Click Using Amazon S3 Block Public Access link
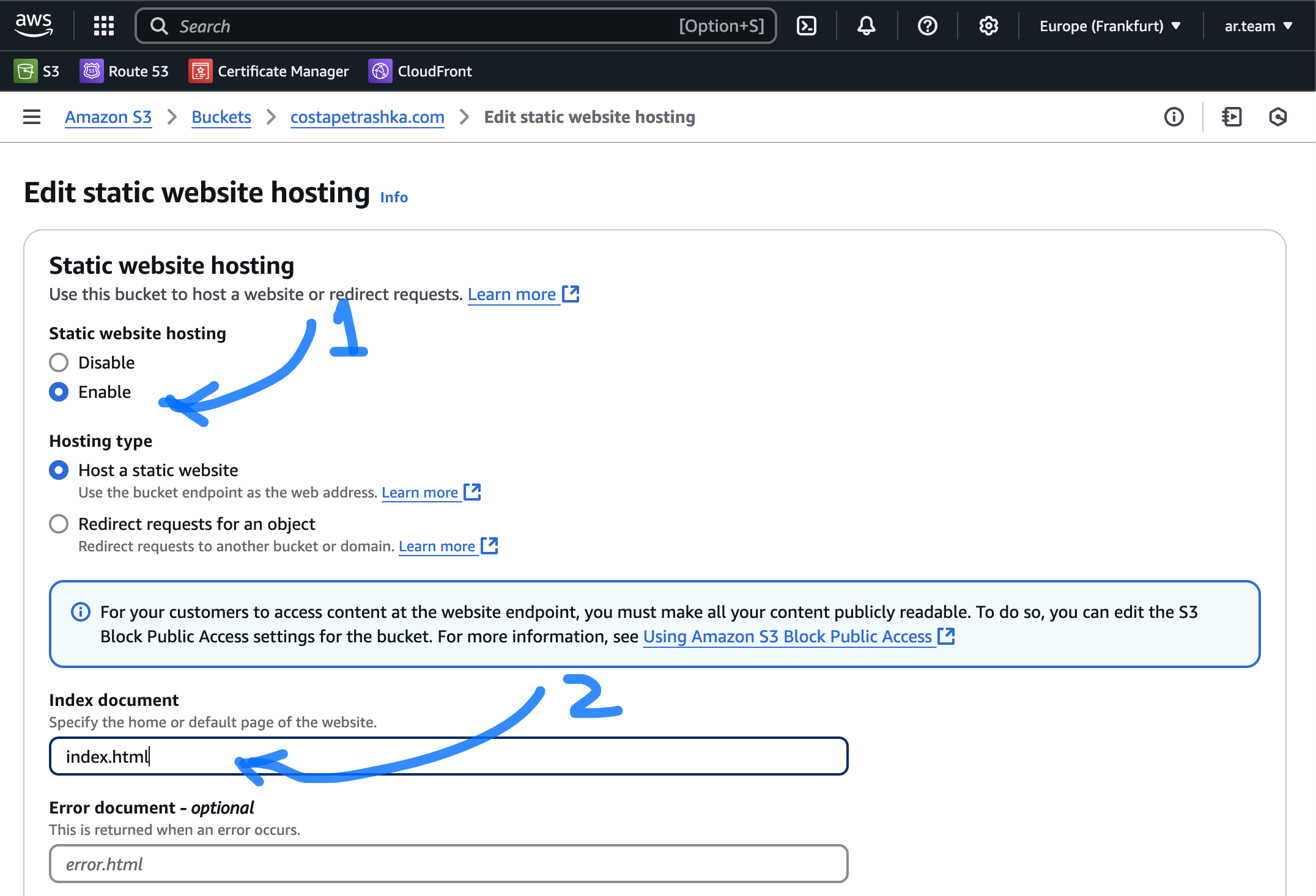The image size is (1316, 896). [787, 636]
